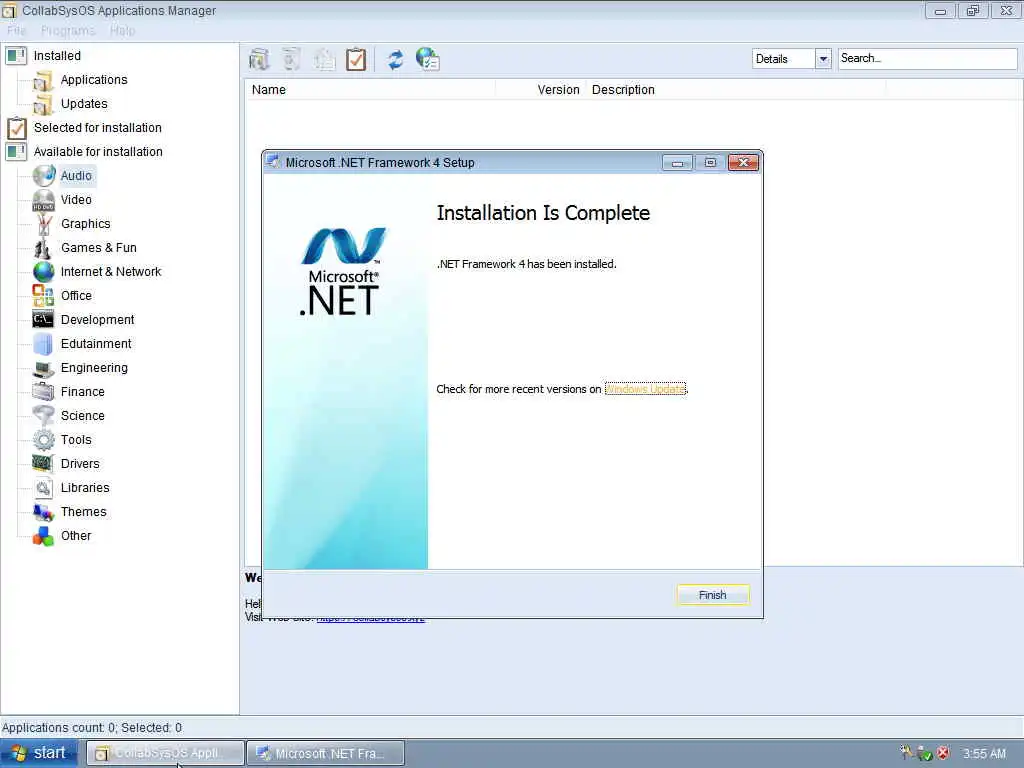Click the Installed section icon
This screenshot has width=1024, height=768.
click(x=16, y=56)
